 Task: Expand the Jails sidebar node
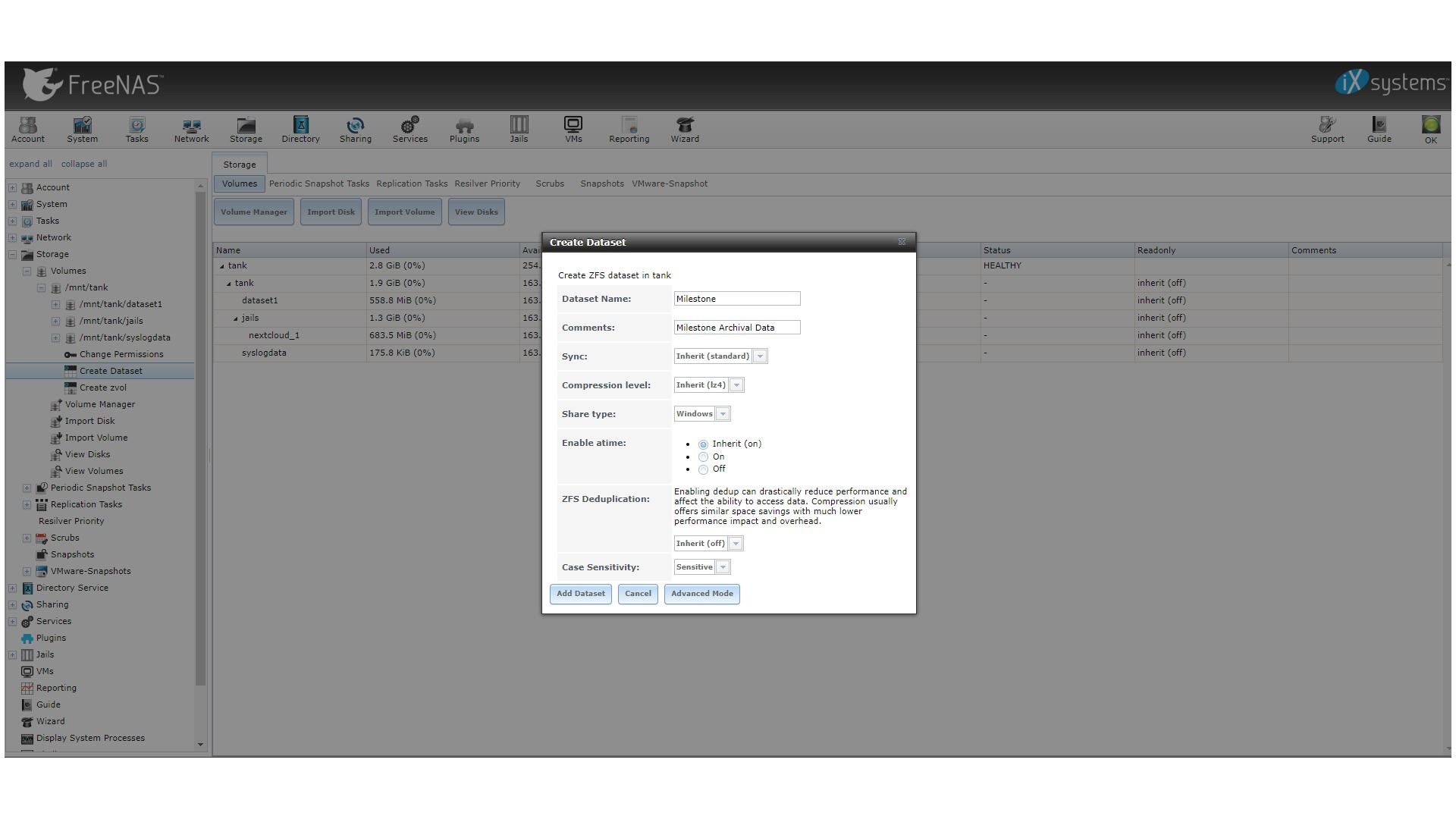12,654
